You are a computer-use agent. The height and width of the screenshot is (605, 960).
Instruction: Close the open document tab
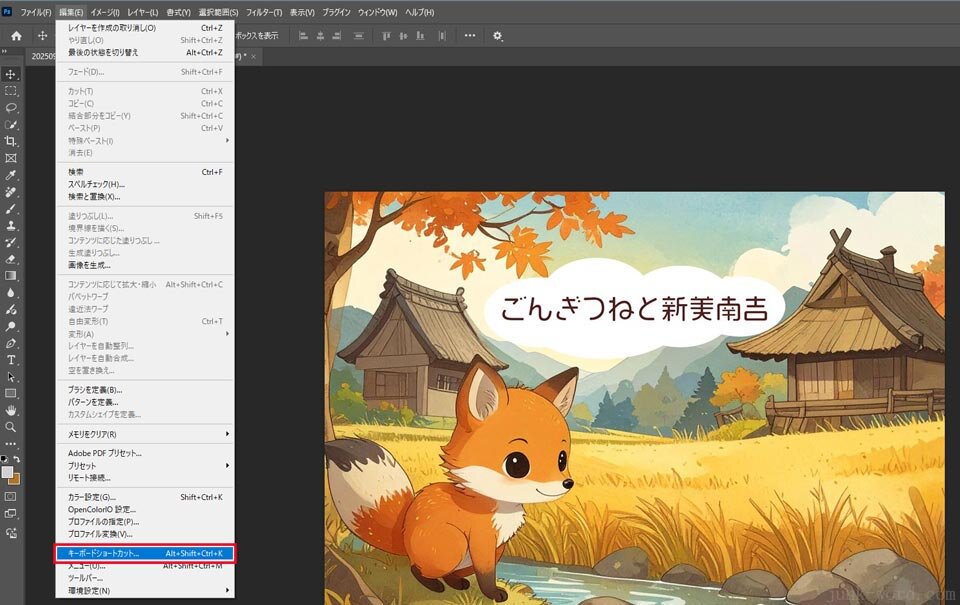coord(254,57)
